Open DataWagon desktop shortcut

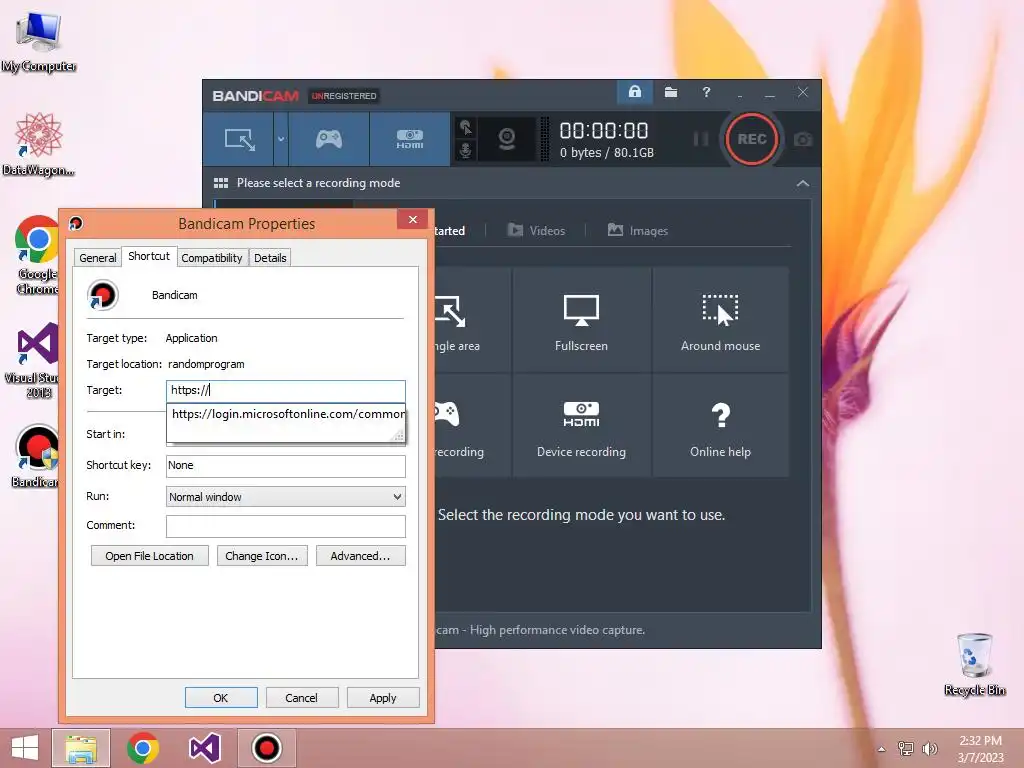39,144
